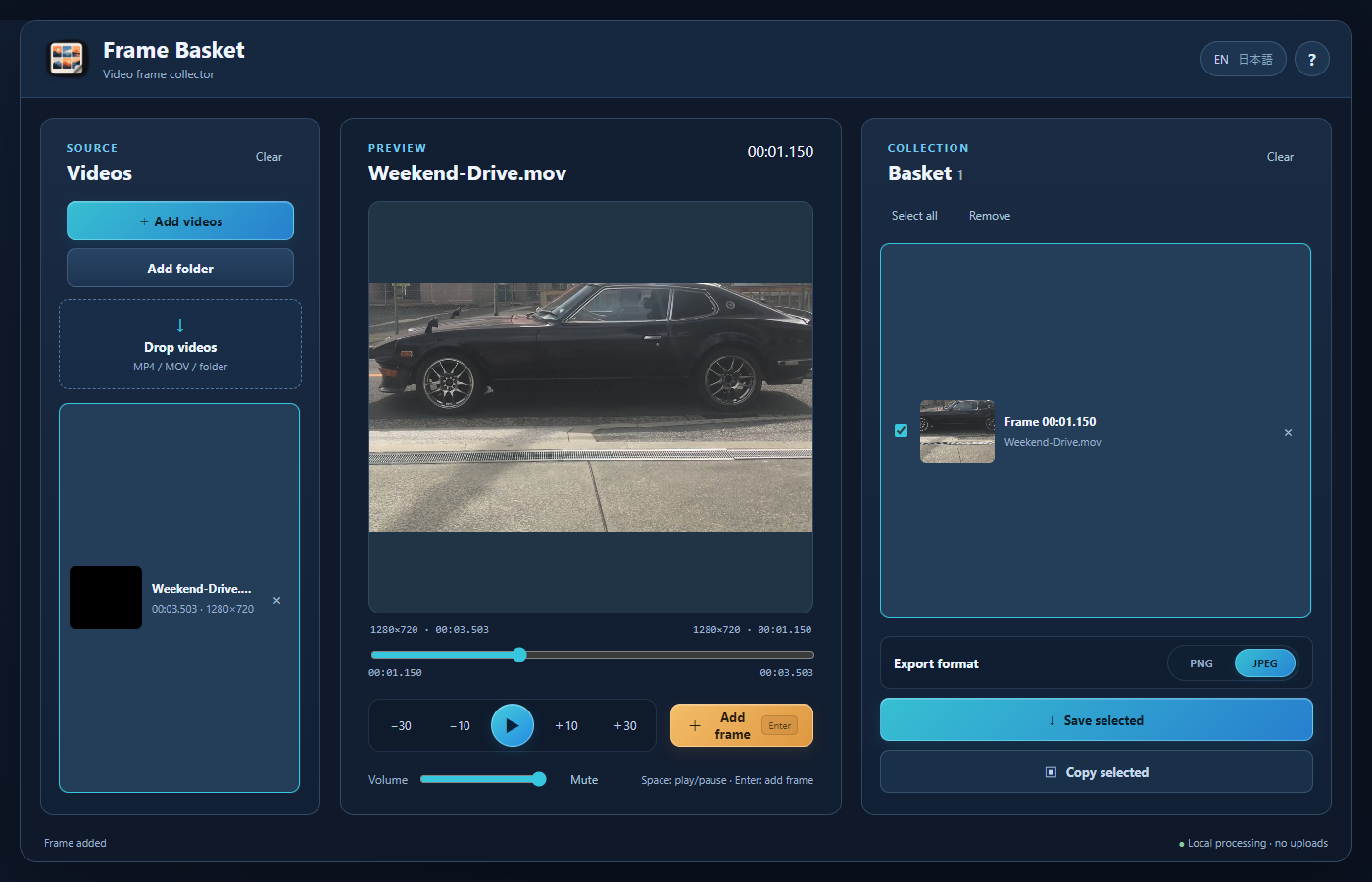Mute the video audio
This screenshot has width=1372, height=882.
pyautogui.click(x=584, y=780)
